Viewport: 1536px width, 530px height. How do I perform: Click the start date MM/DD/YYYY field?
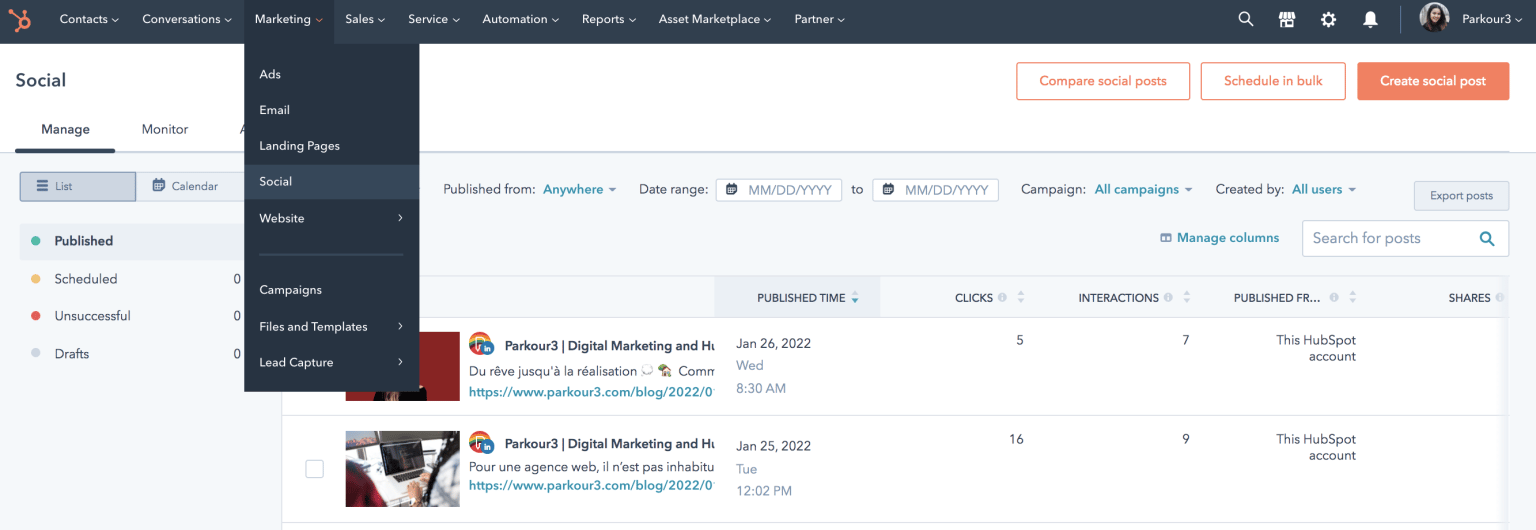[x=778, y=189]
